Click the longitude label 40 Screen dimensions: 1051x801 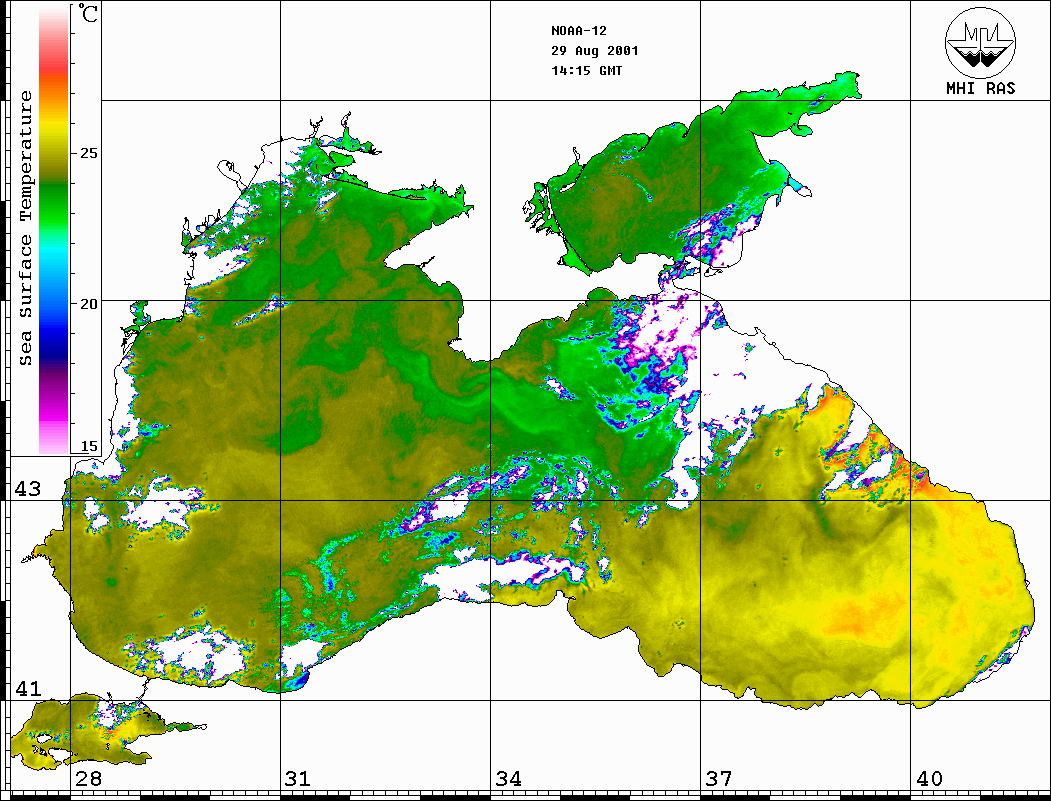click(929, 779)
